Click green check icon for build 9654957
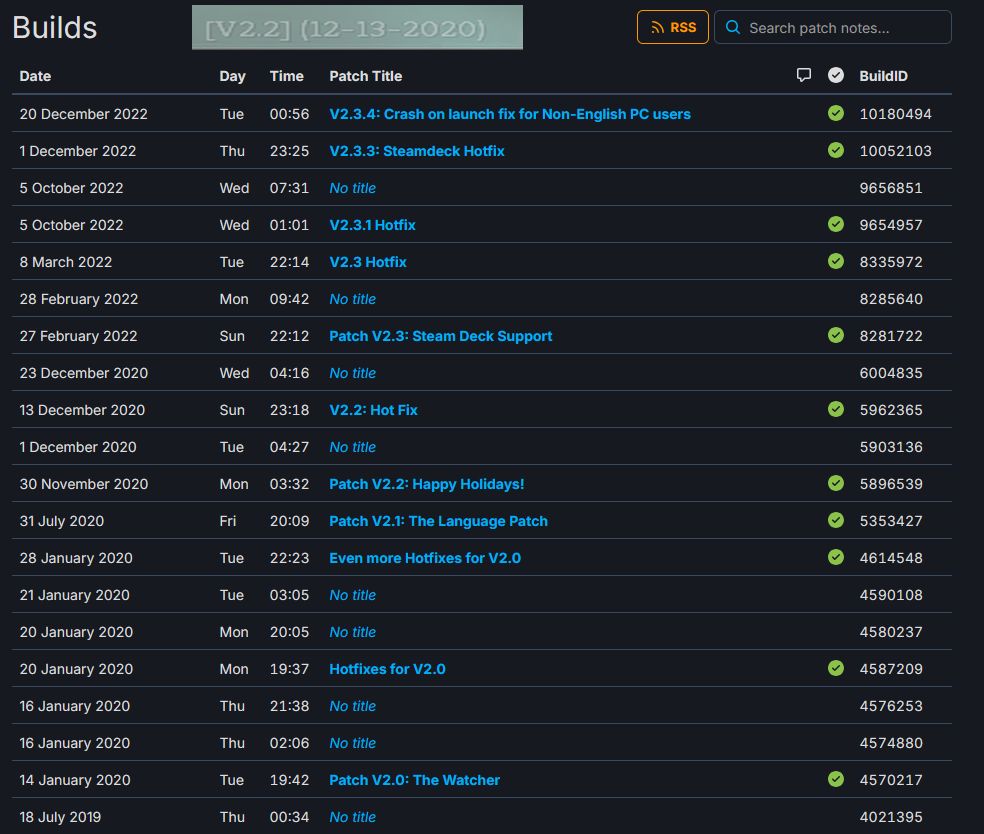The image size is (984, 834). pyautogui.click(x=835, y=225)
